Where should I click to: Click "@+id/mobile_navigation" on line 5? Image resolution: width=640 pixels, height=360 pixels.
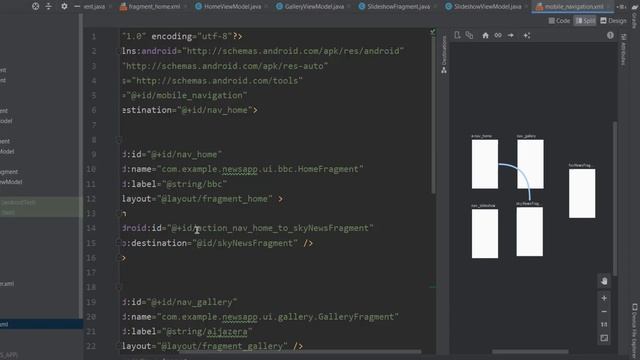click(x=187, y=96)
